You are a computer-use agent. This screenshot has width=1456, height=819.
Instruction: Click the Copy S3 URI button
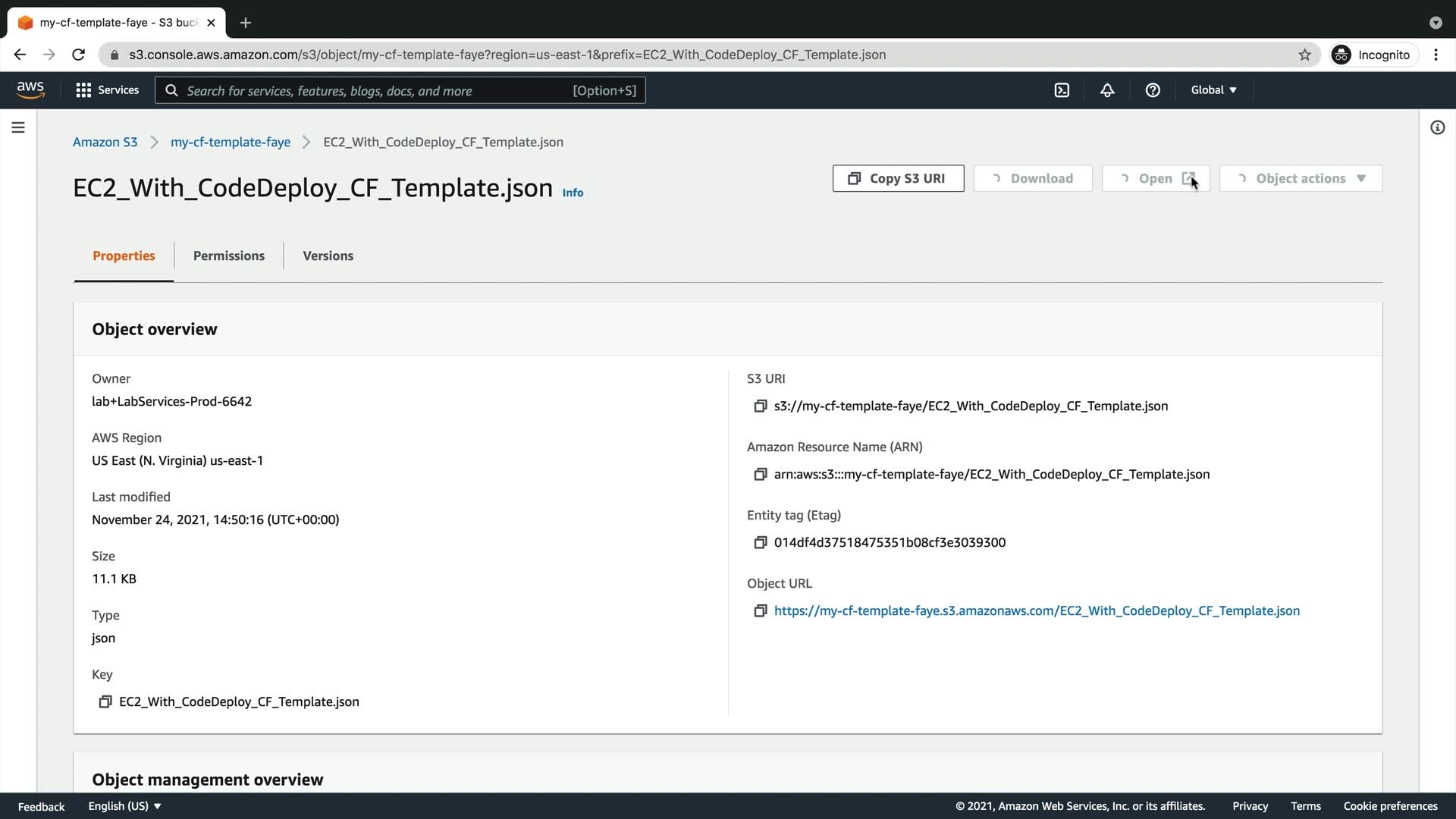(x=898, y=179)
